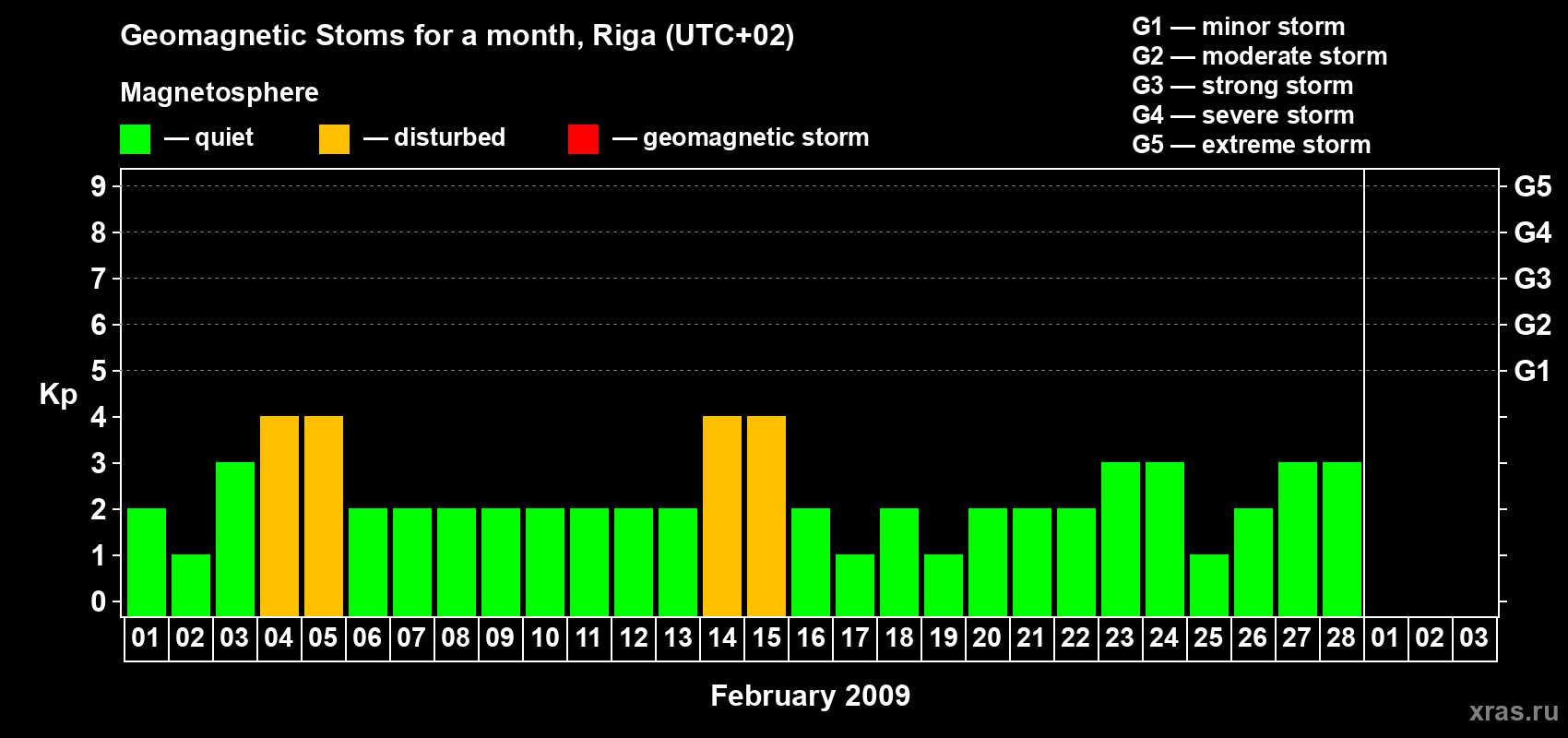1568x738 pixels.
Task: Click date label 16 on the axis
Action: (811, 637)
